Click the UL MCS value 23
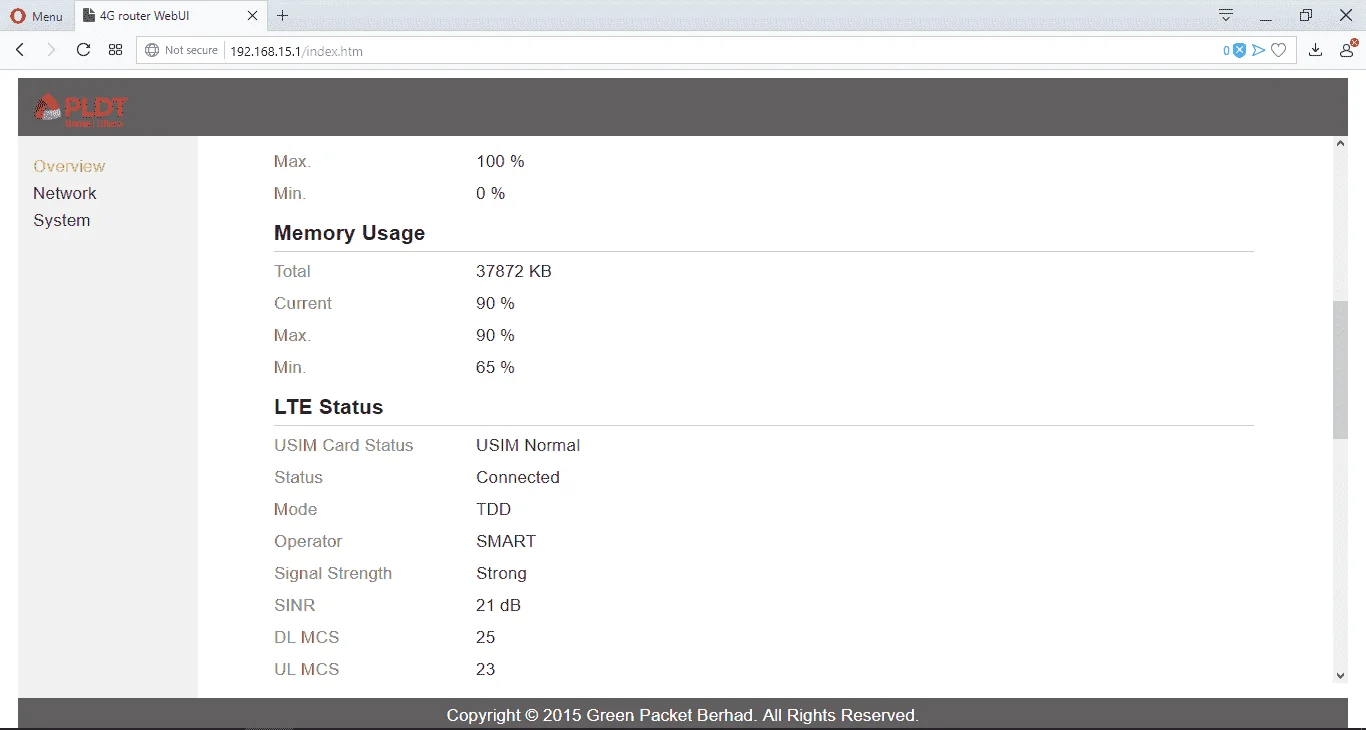The height and width of the screenshot is (730, 1366). pos(486,669)
